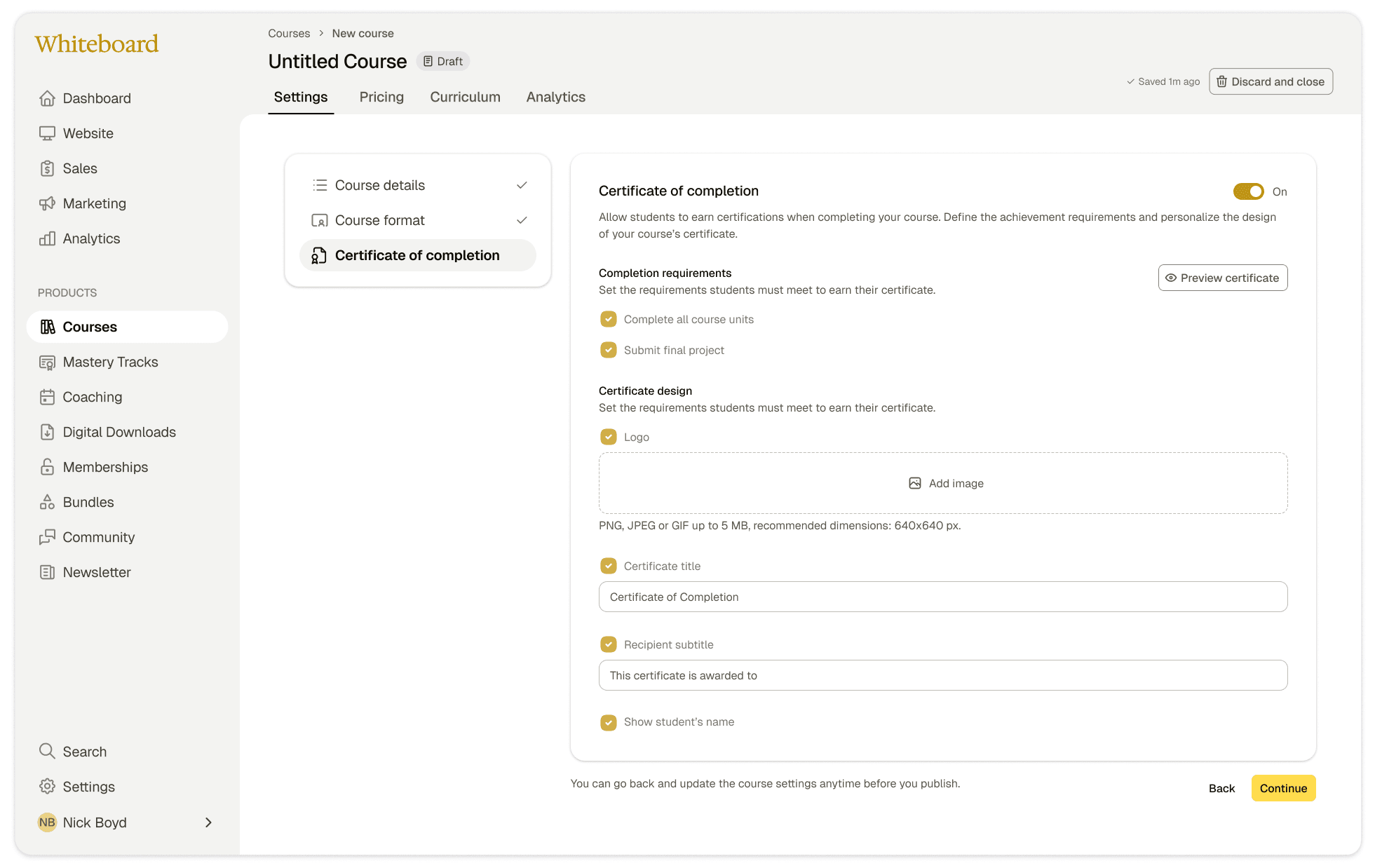Viewport: 1375px width, 868px height.
Task: Open Bundles shapes icon
Action: [47, 502]
